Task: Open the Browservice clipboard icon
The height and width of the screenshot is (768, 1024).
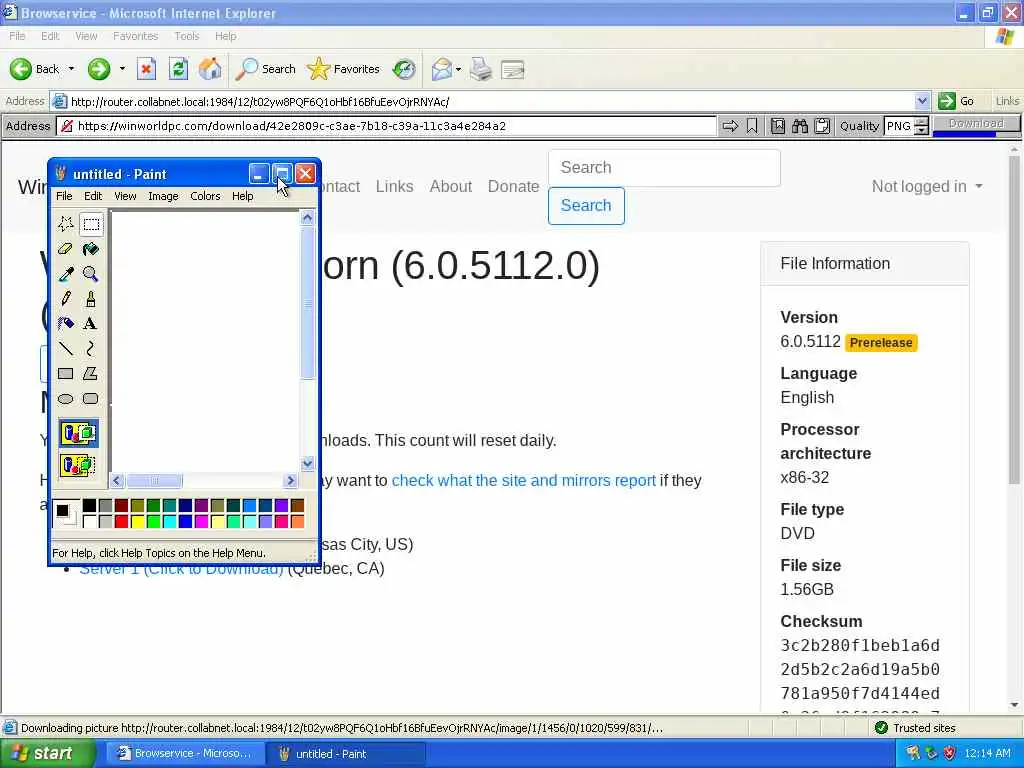Action: click(822, 126)
